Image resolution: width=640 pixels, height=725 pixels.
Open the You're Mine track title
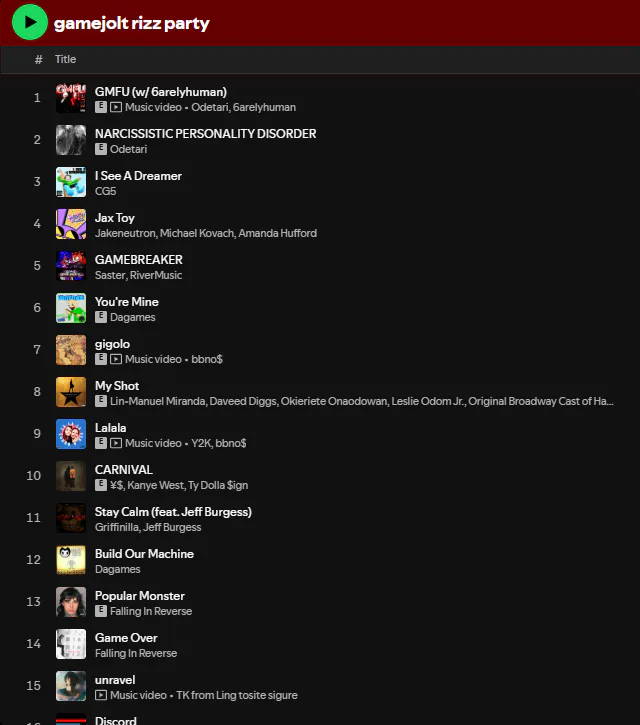point(127,302)
